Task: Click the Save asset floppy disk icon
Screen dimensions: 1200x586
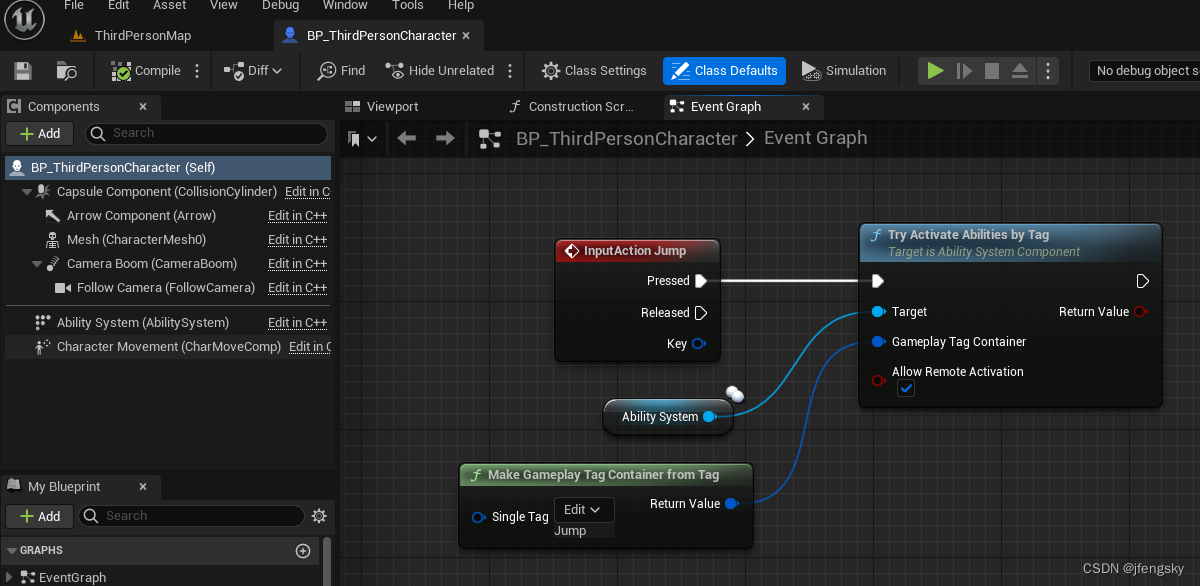Action: point(23,71)
